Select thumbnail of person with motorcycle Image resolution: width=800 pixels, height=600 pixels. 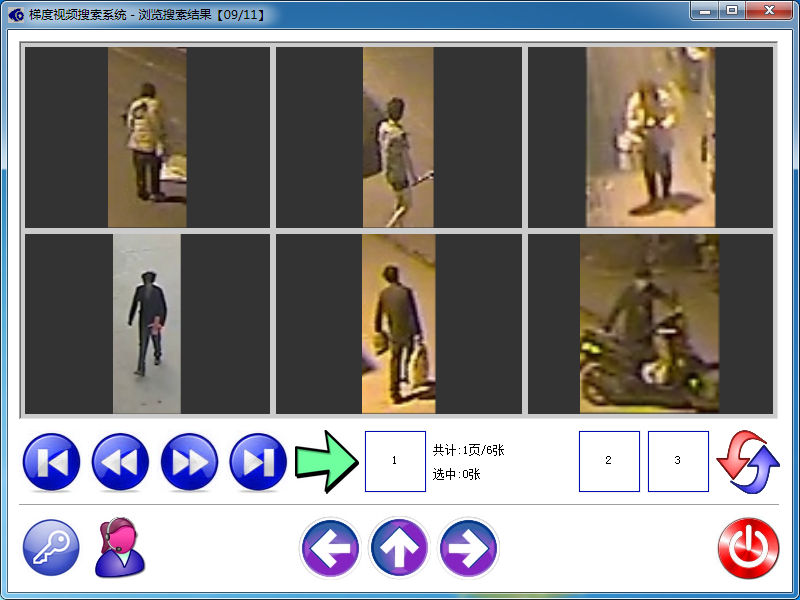click(x=651, y=324)
